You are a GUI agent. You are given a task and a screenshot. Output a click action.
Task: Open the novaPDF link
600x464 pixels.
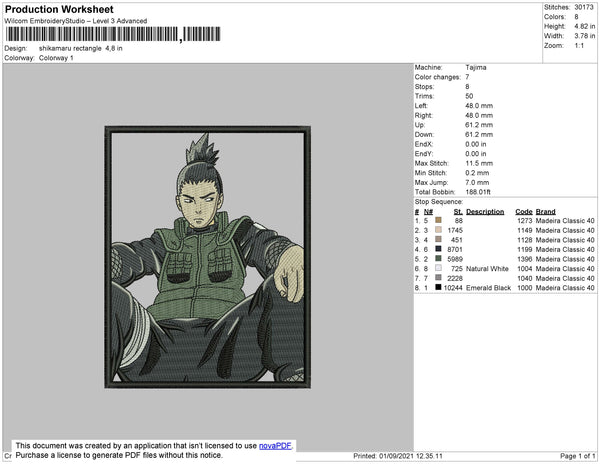pos(275,446)
